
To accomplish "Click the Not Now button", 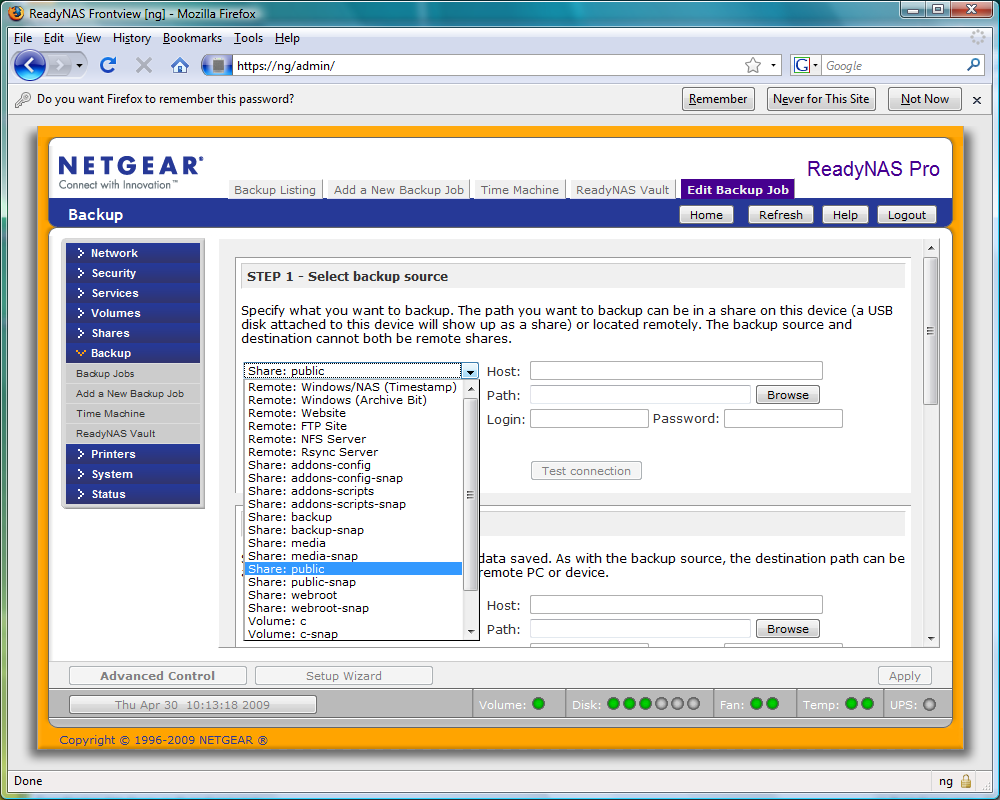I will click(925, 99).
